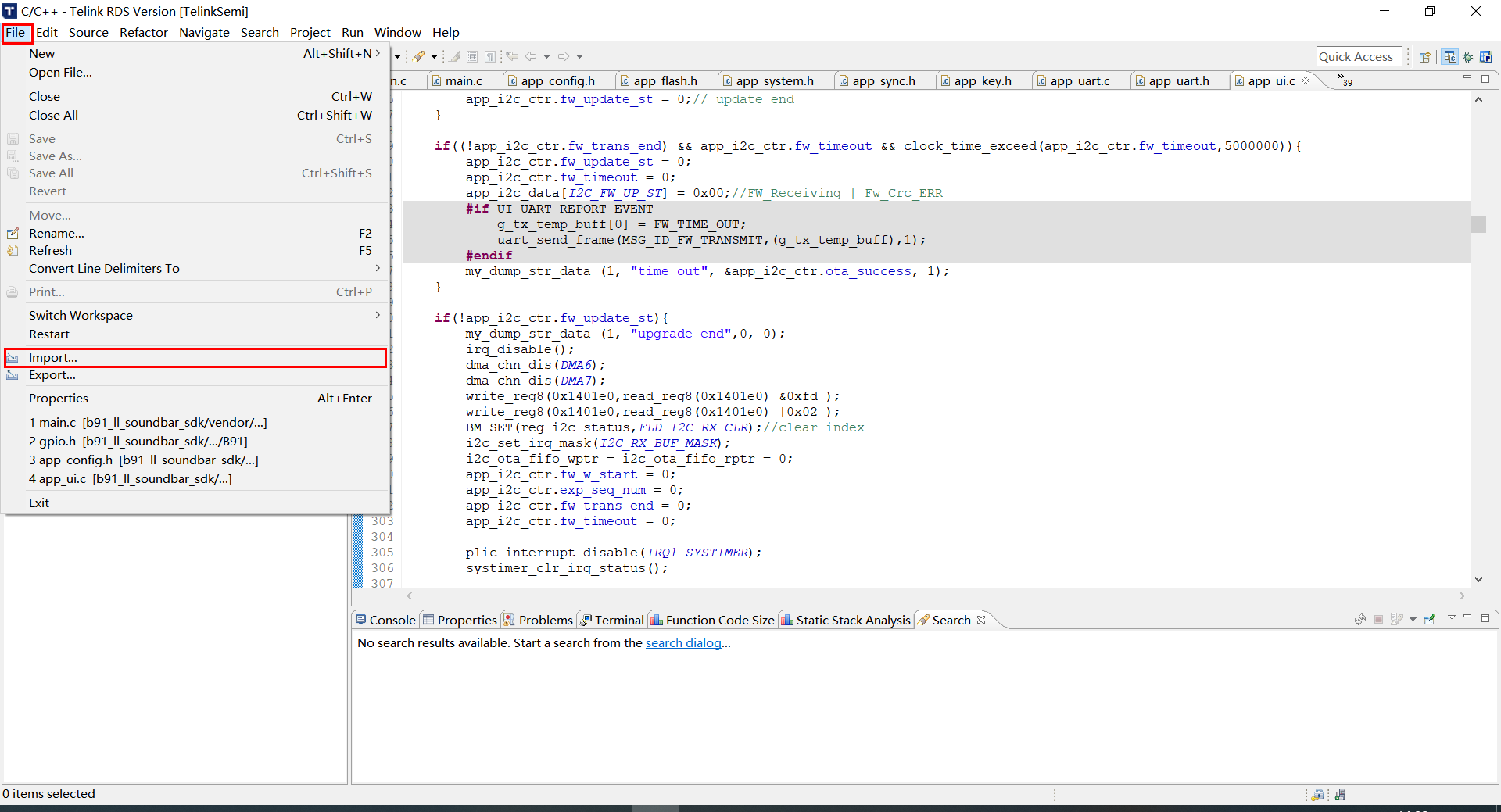1501x812 pixels.
Task: Minimize the editor area toggle
Action: click(1467, 78)
